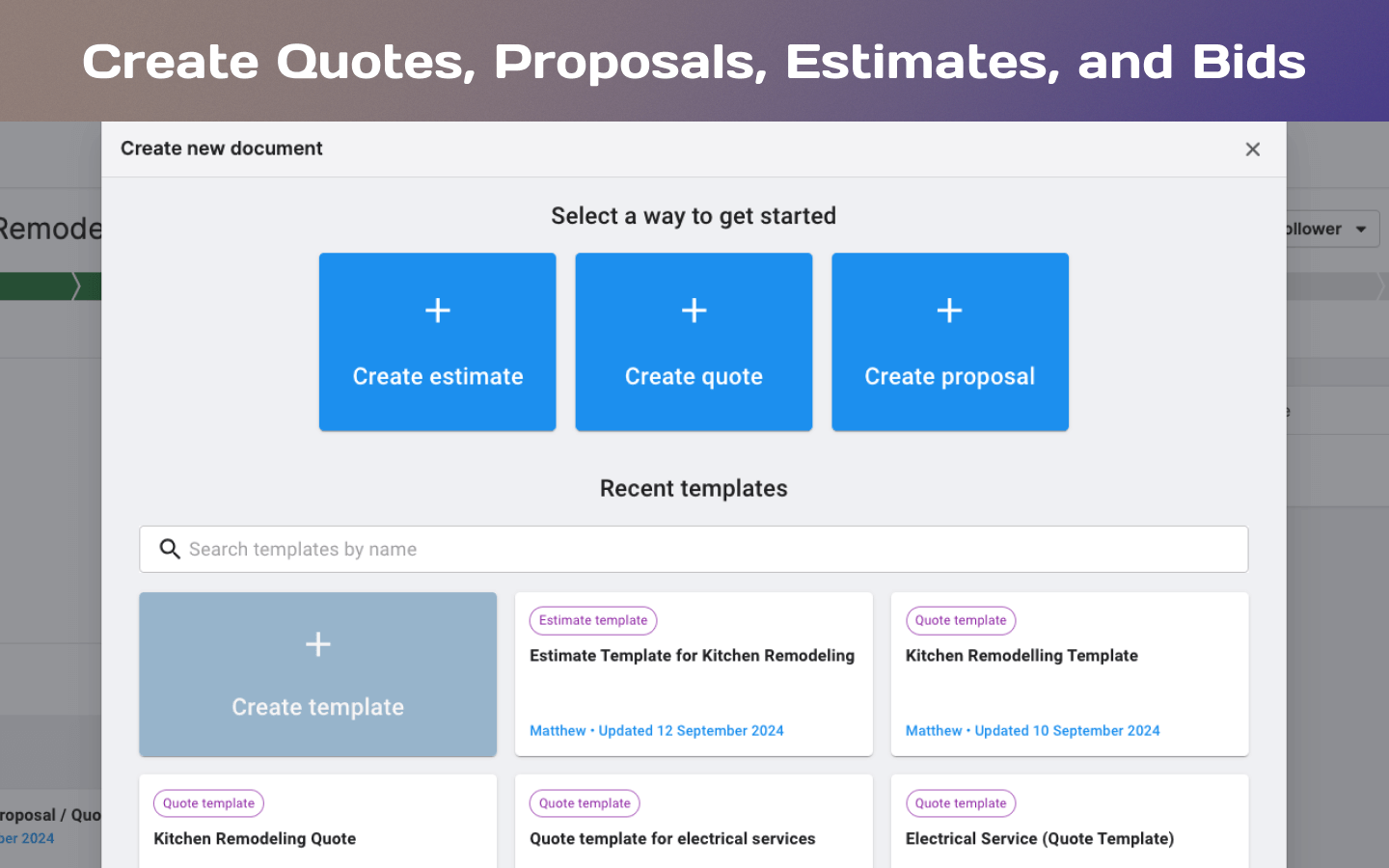The width and height of the screenshot is (1389, 868).
Task: Click the plus icon on Create estimate
Action: click(438, 311)
